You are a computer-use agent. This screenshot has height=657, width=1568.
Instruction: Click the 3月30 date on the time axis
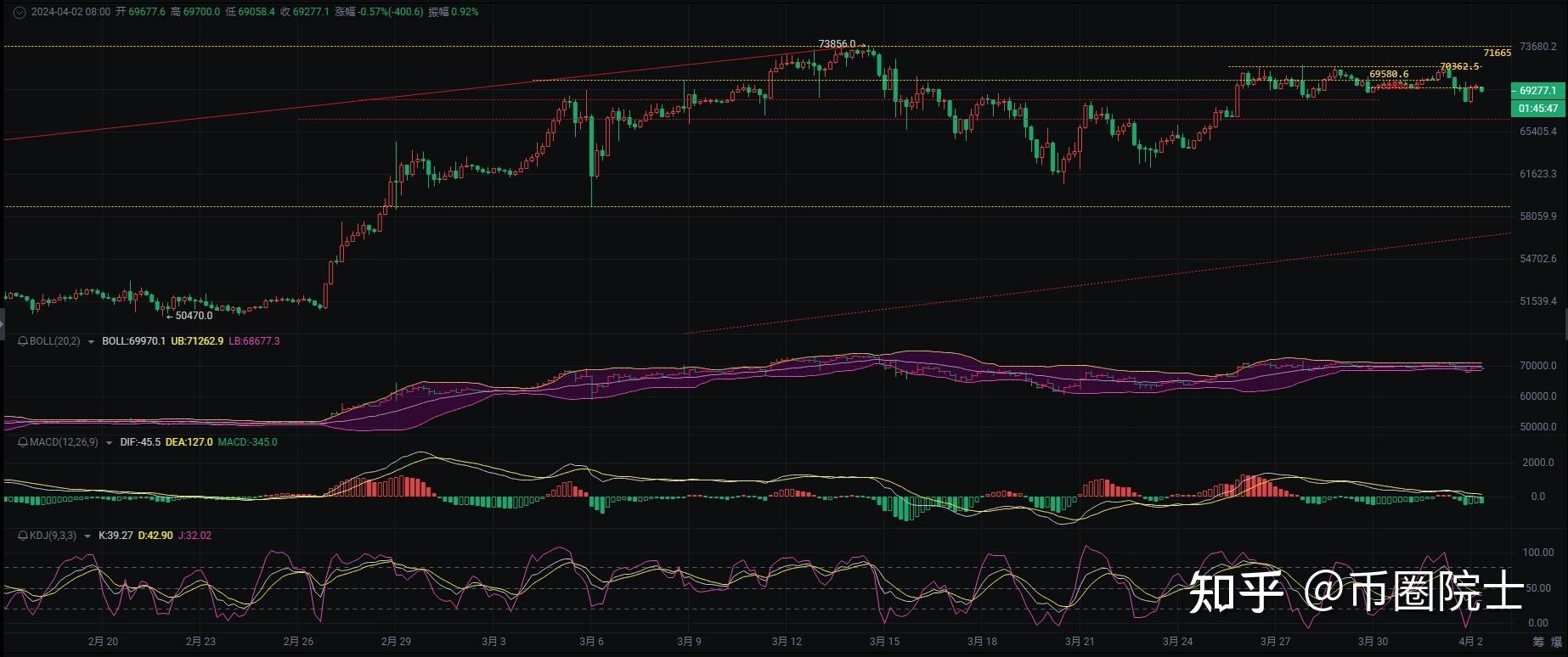(x=1373, y=642)
